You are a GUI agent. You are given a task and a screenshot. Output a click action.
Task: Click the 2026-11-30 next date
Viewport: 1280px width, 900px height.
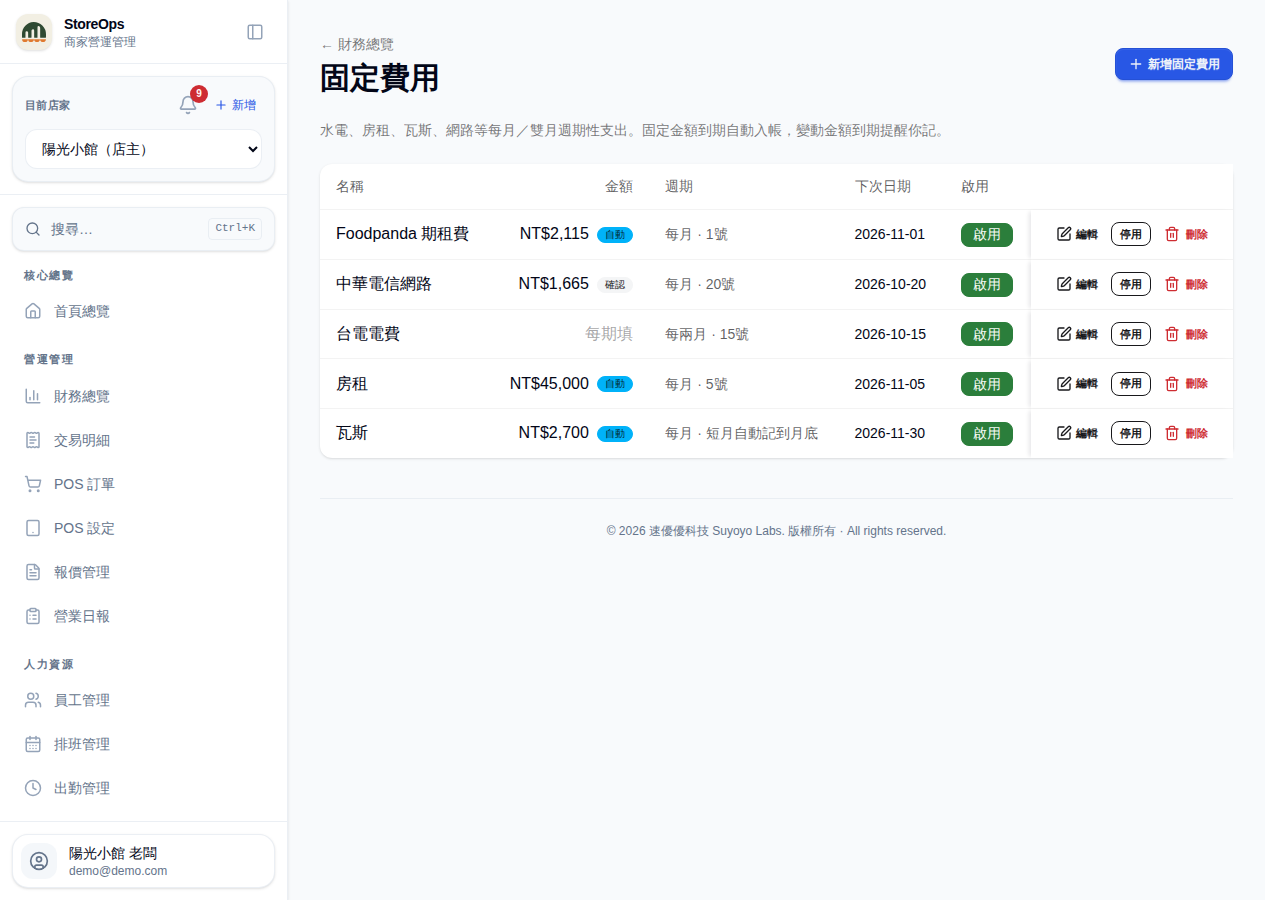pyautogui.click(x=890, y=433)
